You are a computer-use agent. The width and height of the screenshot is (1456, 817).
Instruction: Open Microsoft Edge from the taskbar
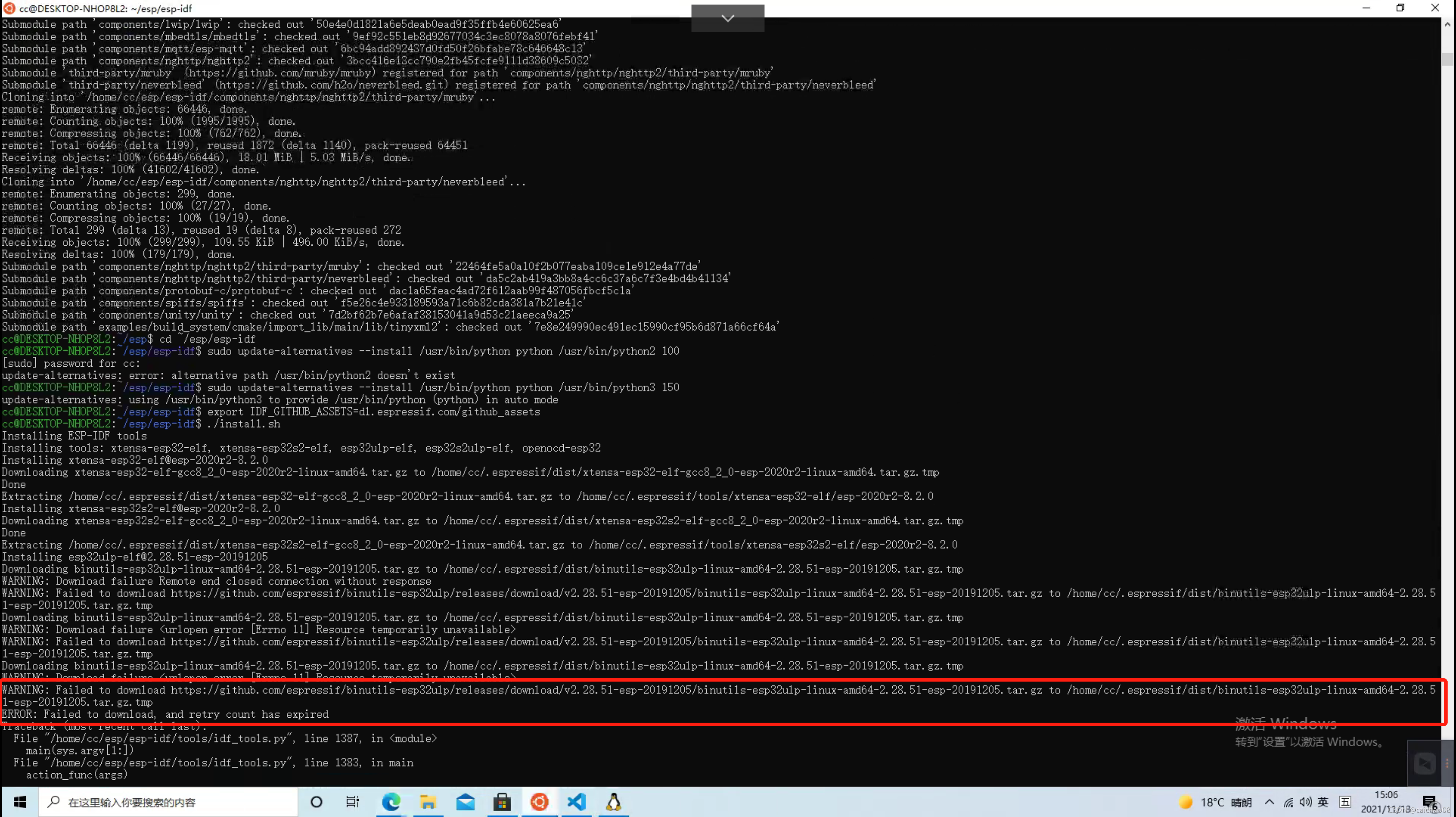pos(391,802)
